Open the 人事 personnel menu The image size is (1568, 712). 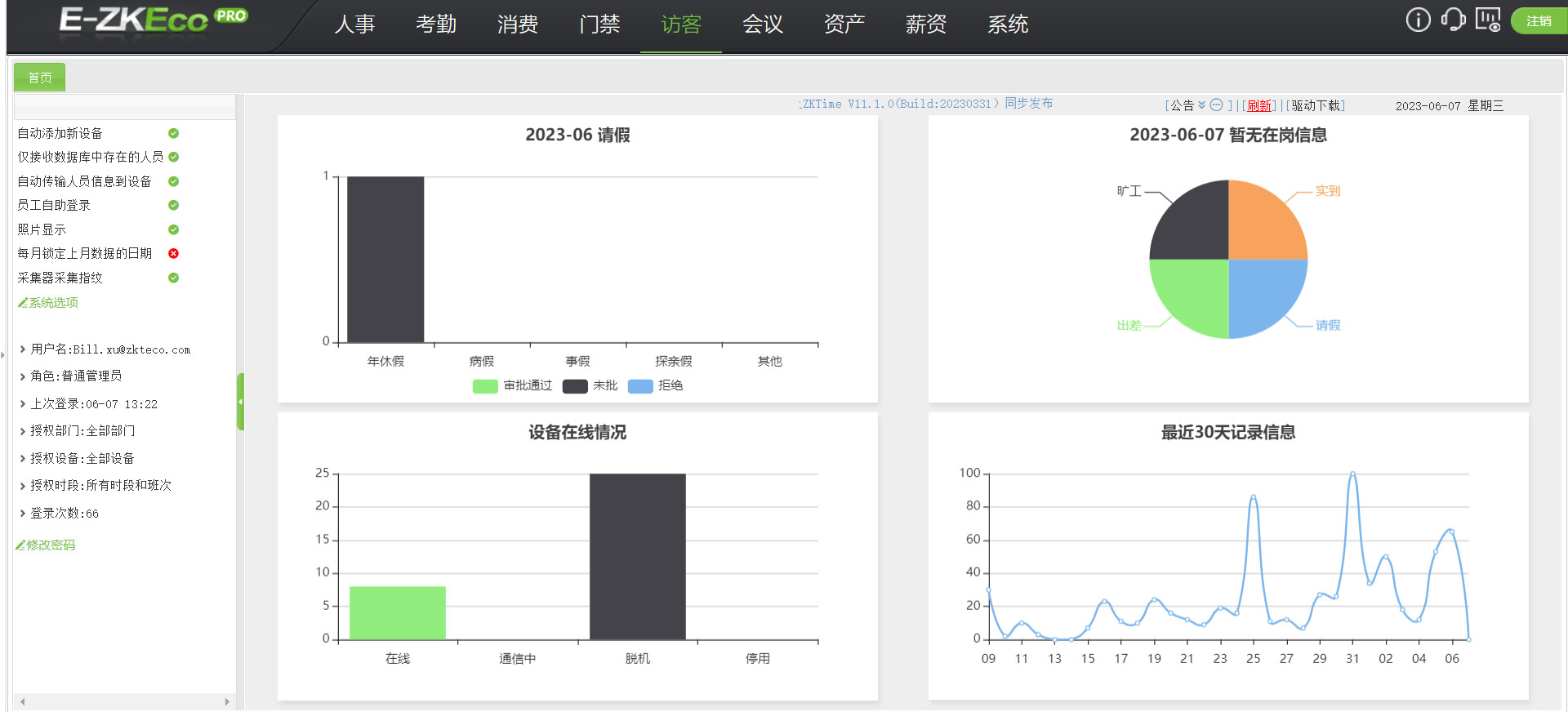point(354,24)
